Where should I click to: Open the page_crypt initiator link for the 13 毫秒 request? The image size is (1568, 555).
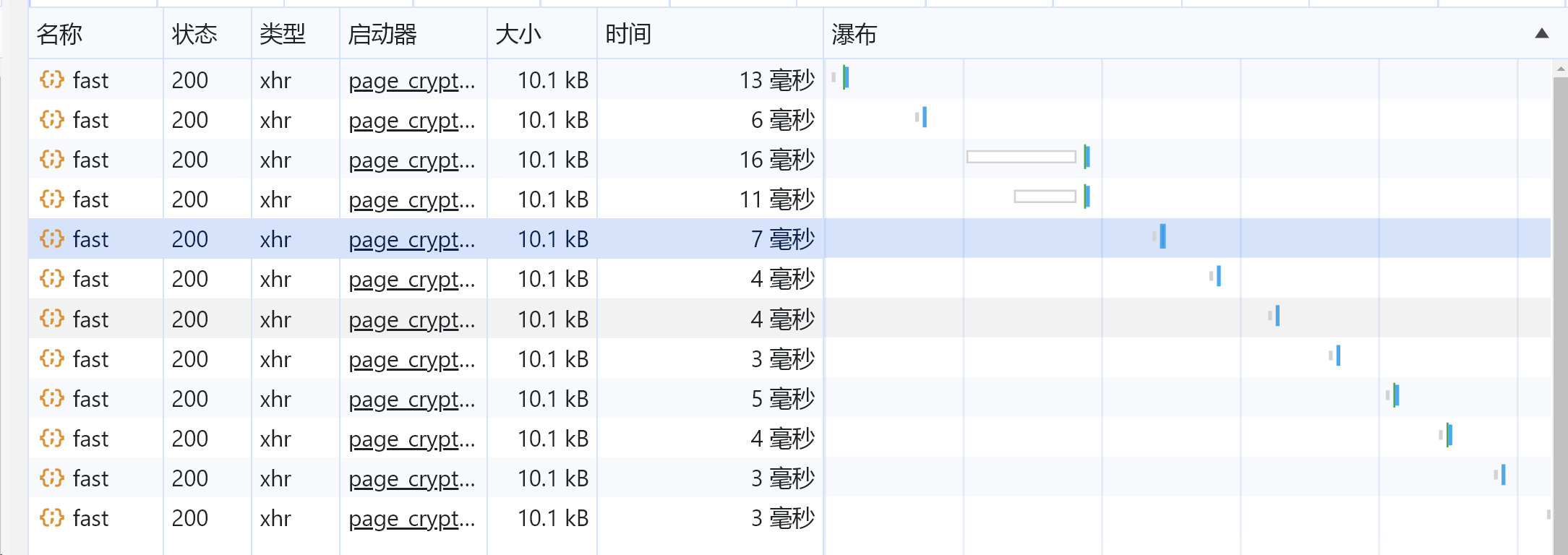point(411,81)
